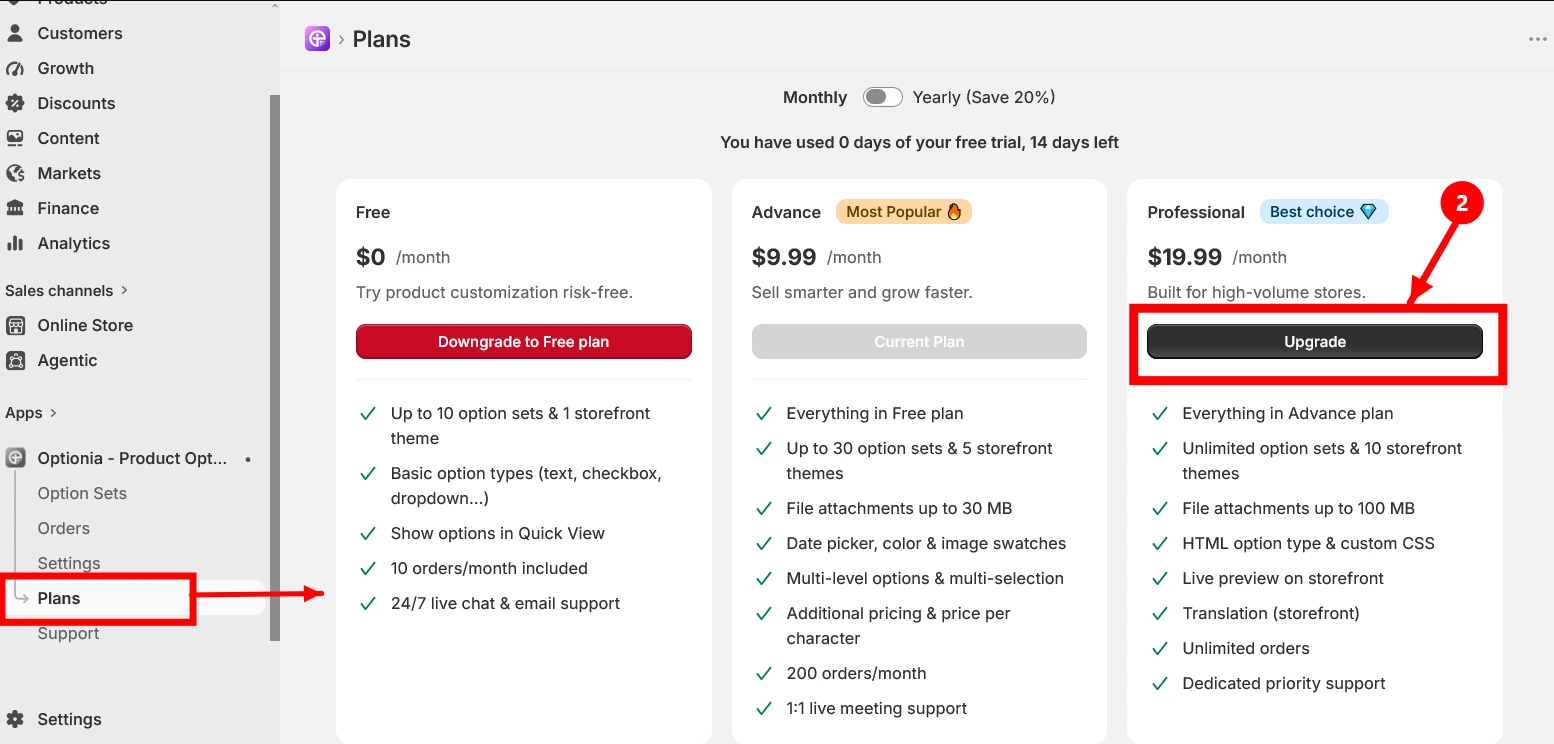Click the Online Store shop icon
The width and height of the screenshot is (1554, 744).
[15, 325]
